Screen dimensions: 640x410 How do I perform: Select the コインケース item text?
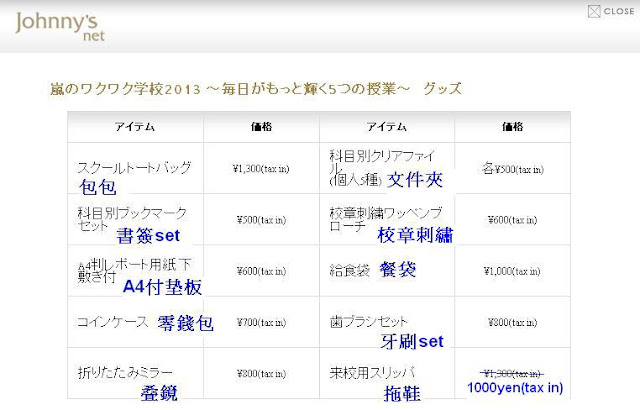[112, 322]
